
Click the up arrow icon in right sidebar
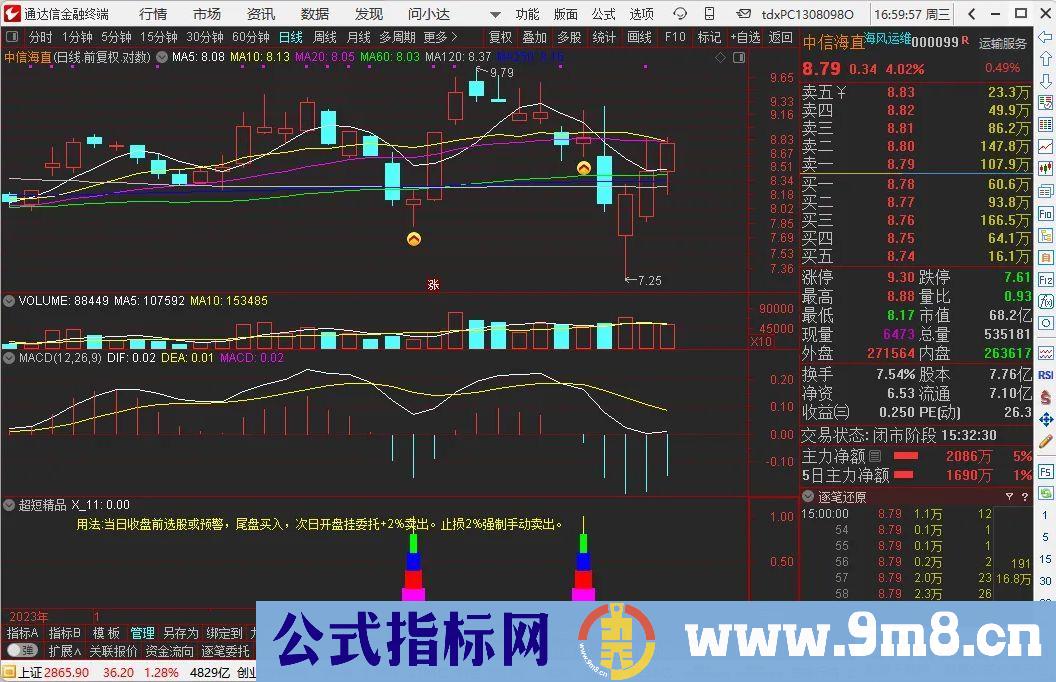pyautogui.click(x=1045, y=59)
